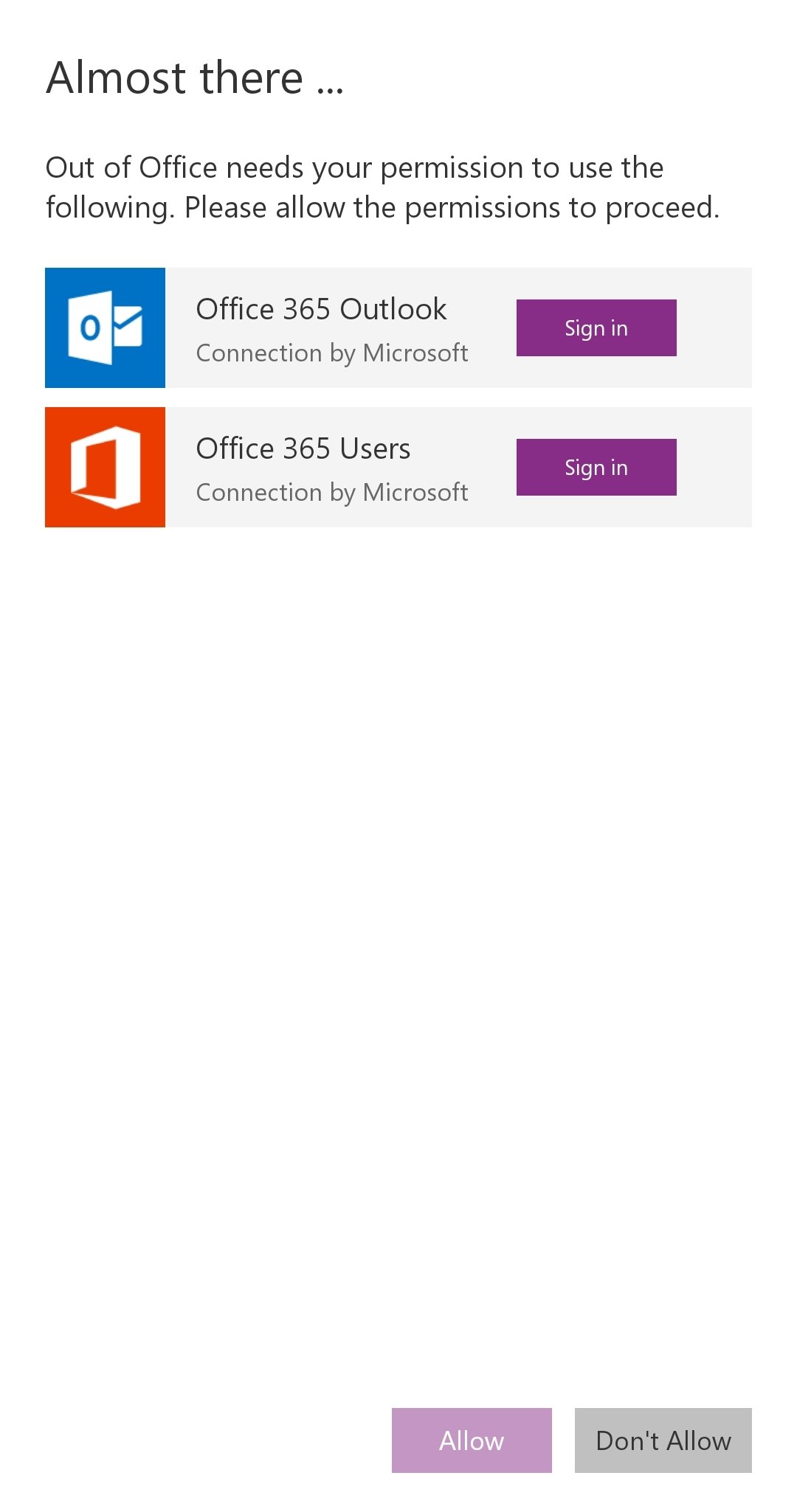Click 'Connection by Microsoft' under Office 365 Users
Viewport: 797px width, 1512px height.
pos(332,493)
